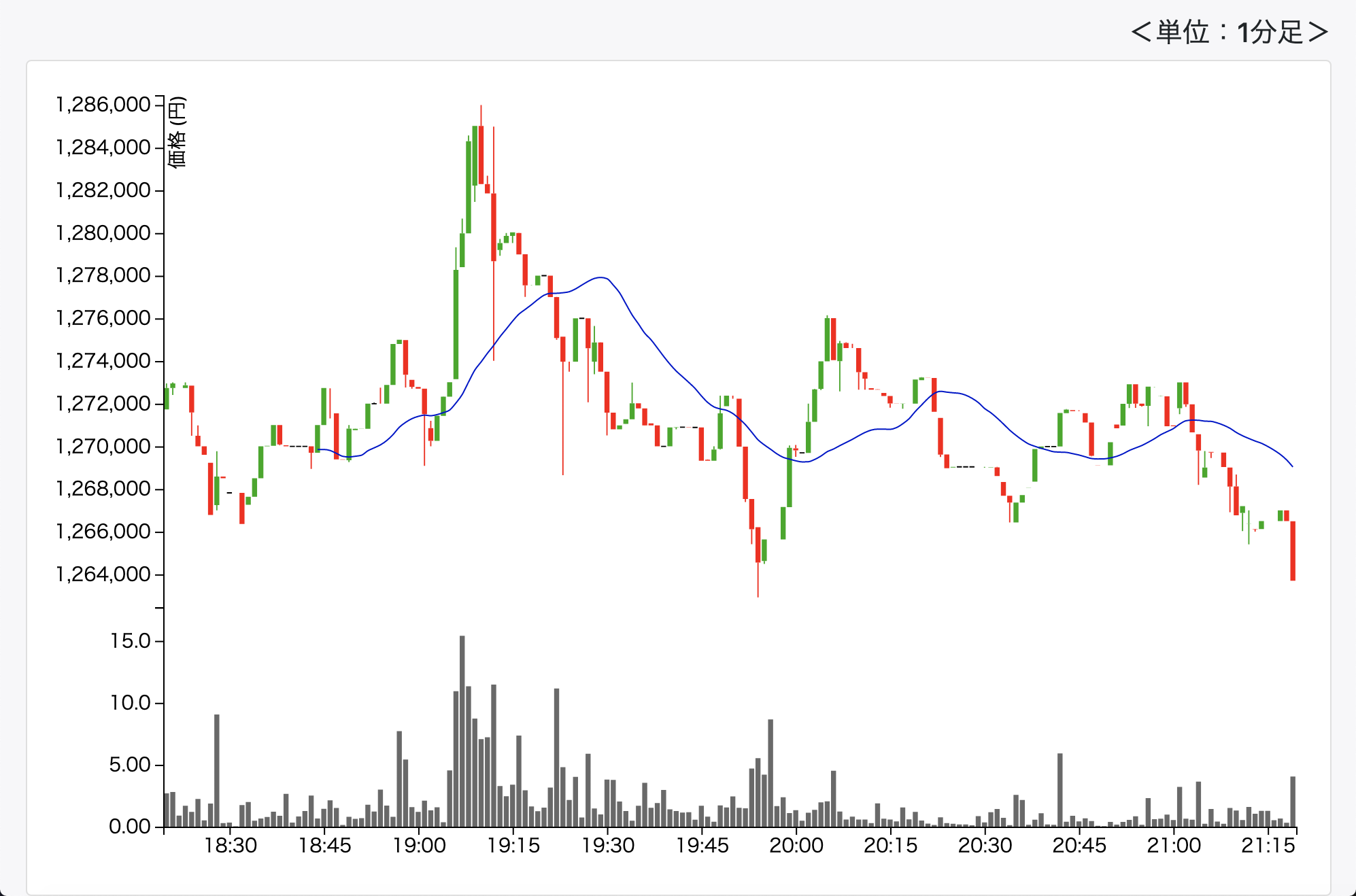Select the 19:45 time axis label
The image size is (1356, 896).
[x=702, y=846]
